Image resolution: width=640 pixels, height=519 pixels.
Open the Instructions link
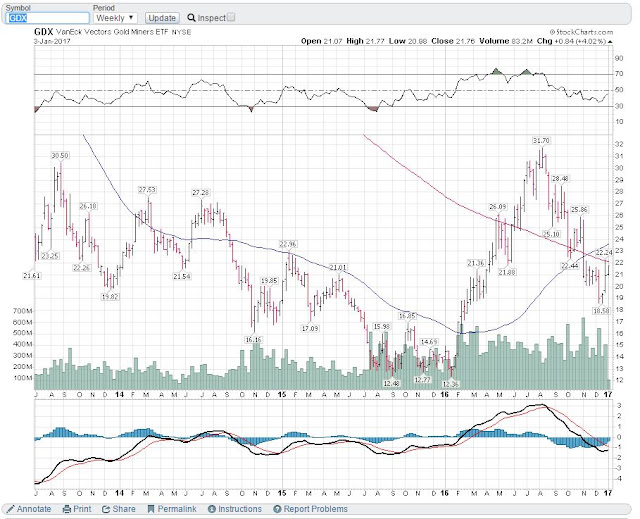point(240,509)
